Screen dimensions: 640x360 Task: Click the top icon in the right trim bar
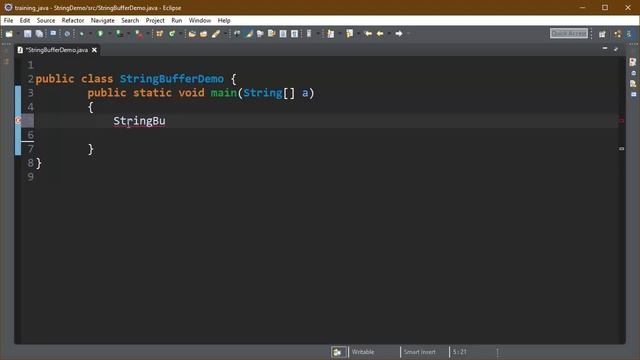pyautogui.click(x=633, y=62)
